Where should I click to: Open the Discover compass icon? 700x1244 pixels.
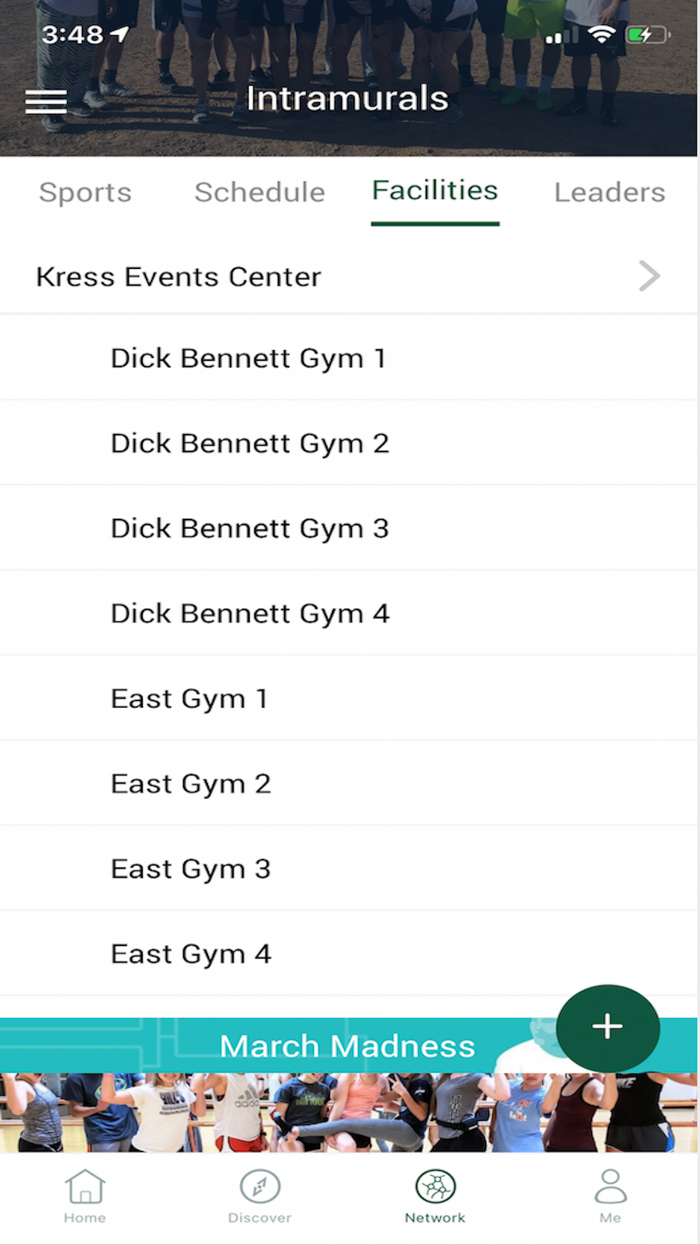[260, 1187]
